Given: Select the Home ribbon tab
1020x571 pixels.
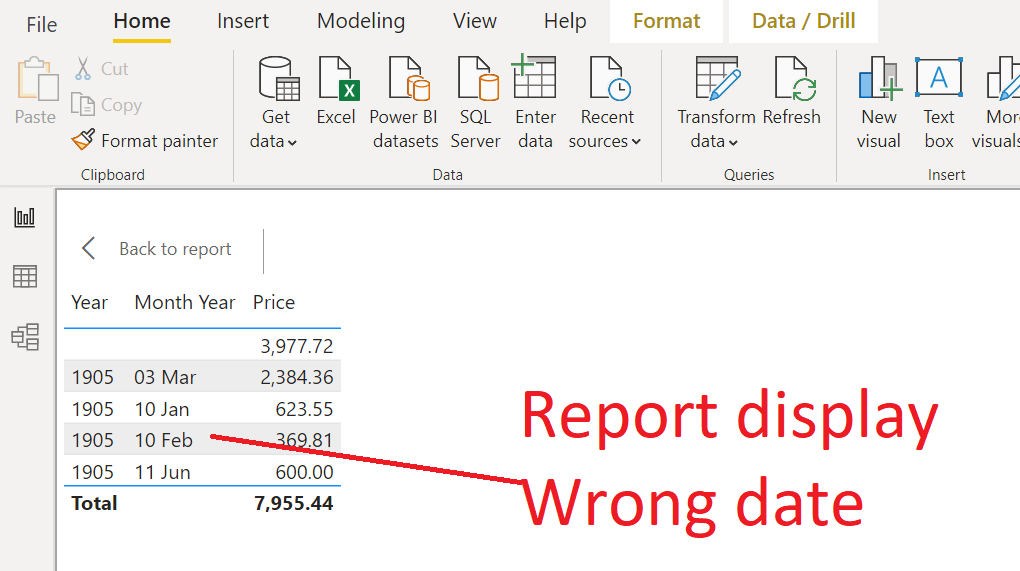Looking at the screenshot, I should click(142, 21).
